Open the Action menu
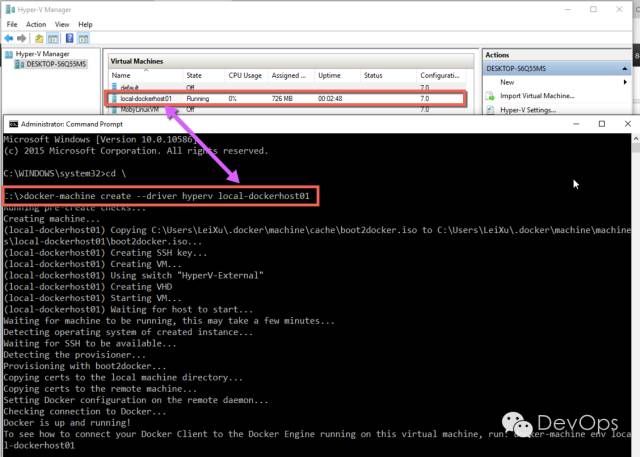This screenshot has width=640, height=457. 36,24
